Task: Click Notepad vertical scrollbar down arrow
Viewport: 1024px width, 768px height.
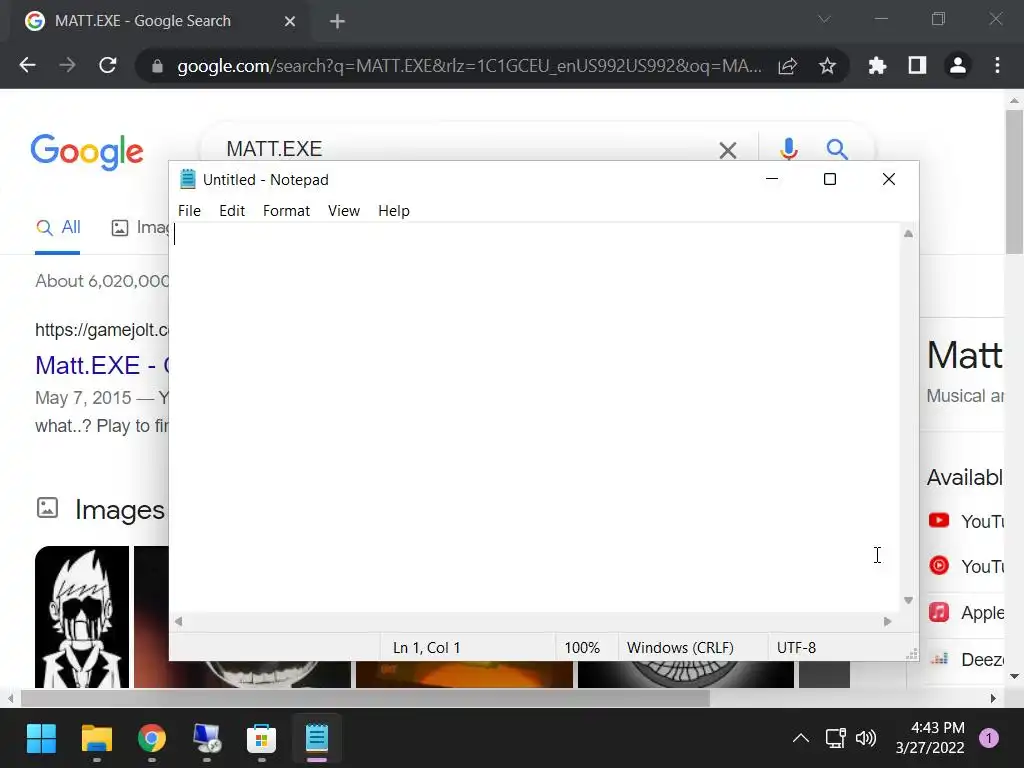Action: coord(908,600)
